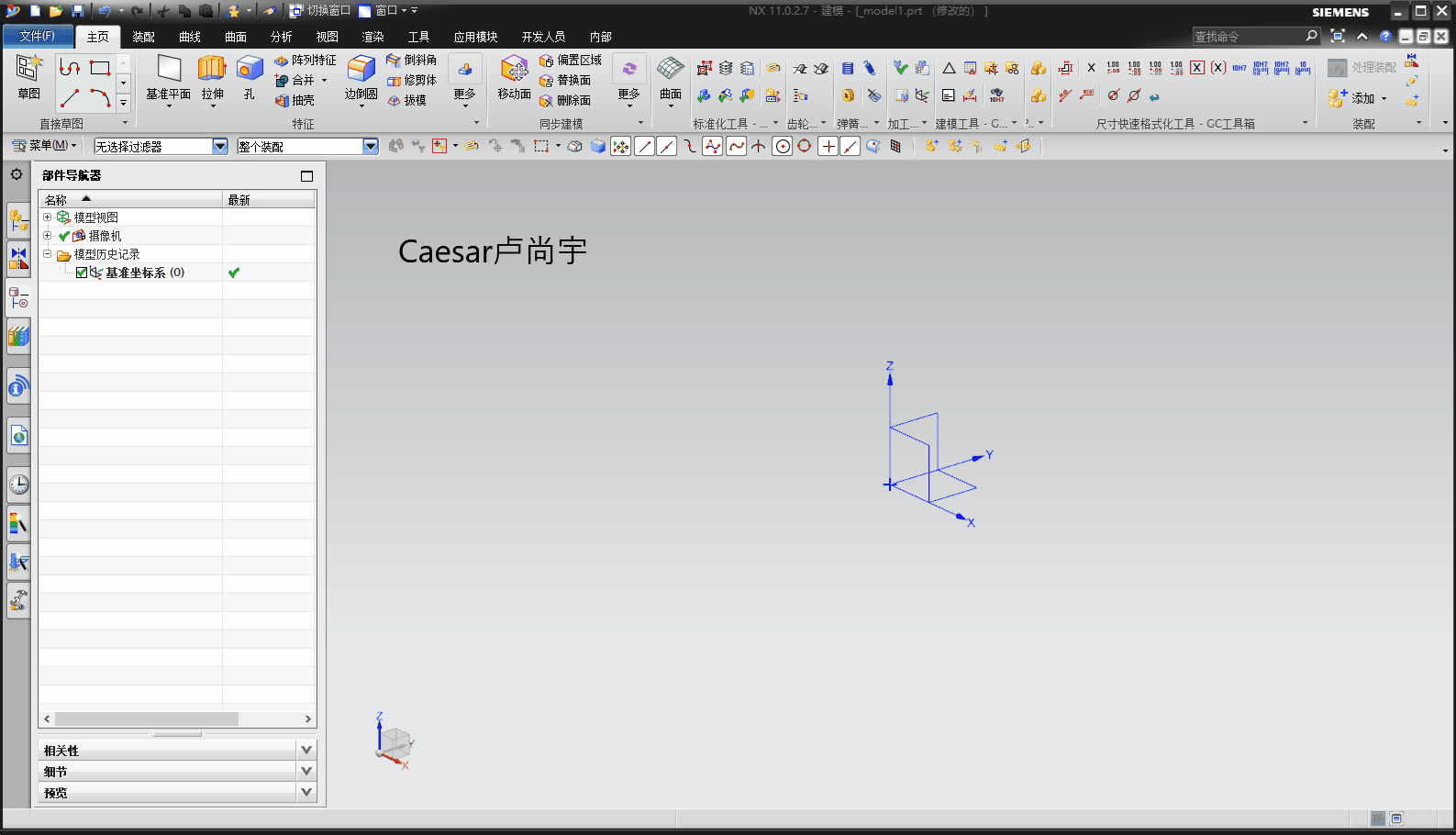Toggle the 基准坐标系 (0) checkbox
This screenshot has height=835, width=1456.
click(82, 273)
